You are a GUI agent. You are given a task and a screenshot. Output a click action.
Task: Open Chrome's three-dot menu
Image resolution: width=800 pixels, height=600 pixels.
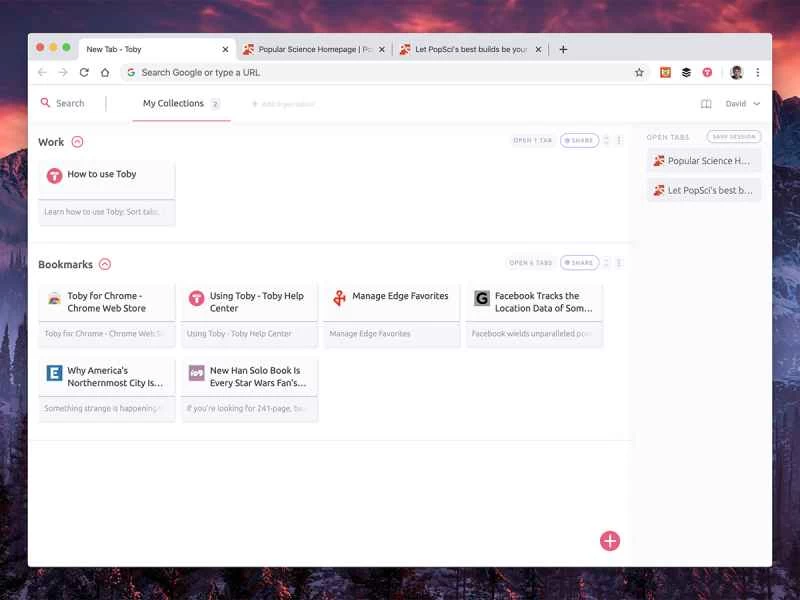click(x=758, y=72)
